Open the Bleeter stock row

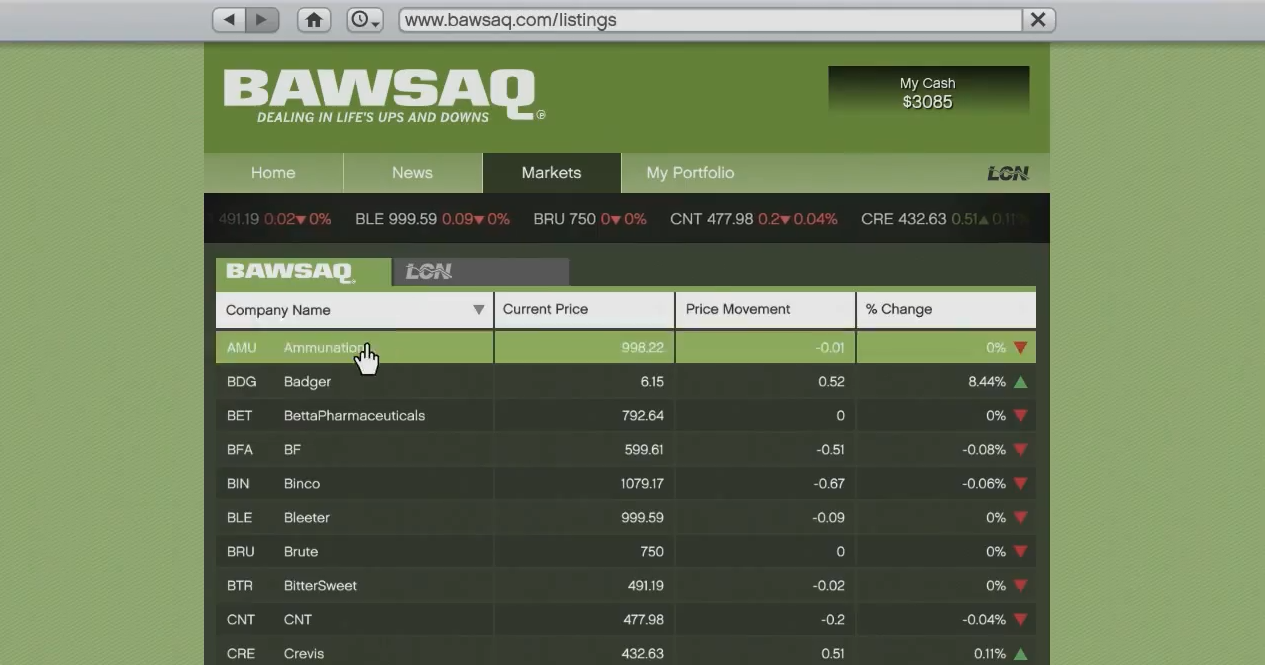point(306,518)
